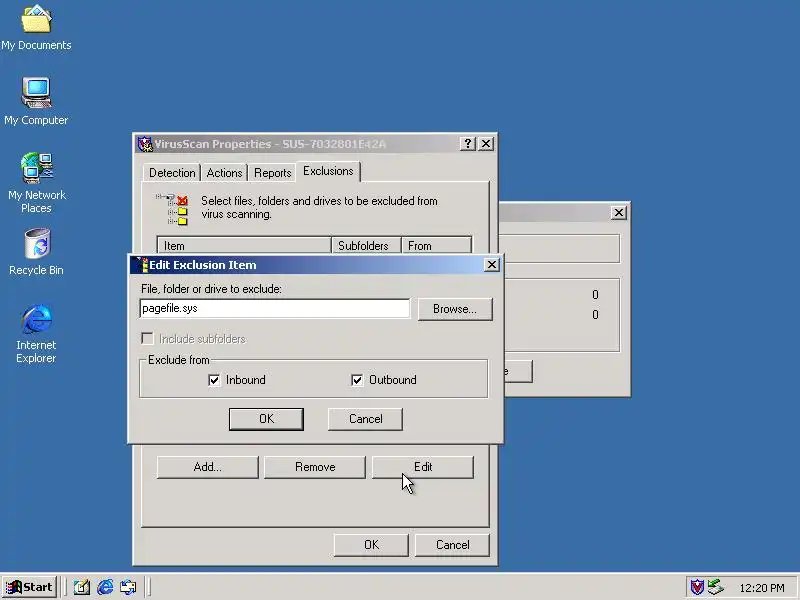The width and height of the screenshot is (800, 600).
Task: Check the system clock 12:20 PM
Action: 762,588
